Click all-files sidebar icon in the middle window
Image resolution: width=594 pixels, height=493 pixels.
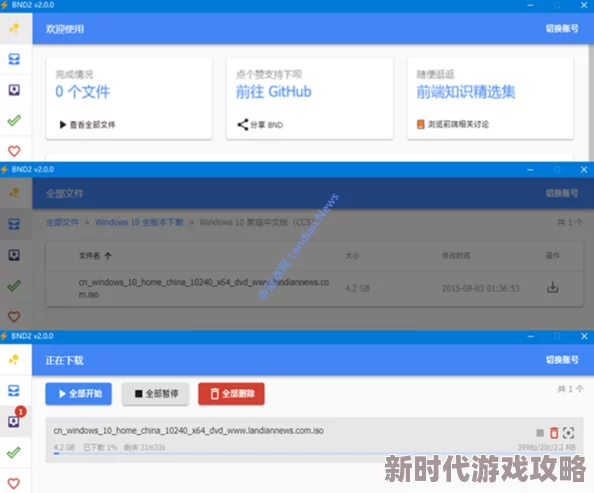tap(14, 224)
